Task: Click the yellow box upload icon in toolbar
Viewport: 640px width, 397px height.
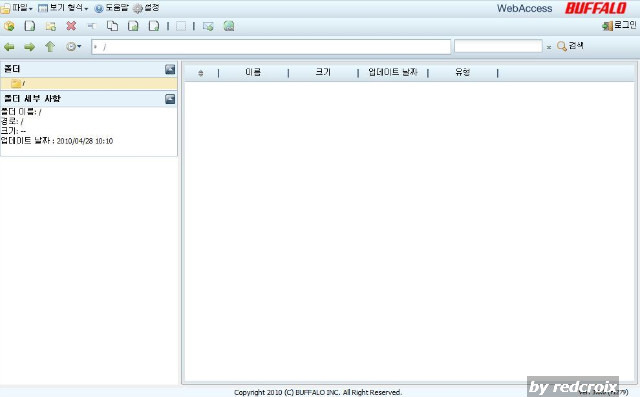Action: pos(9,27)
